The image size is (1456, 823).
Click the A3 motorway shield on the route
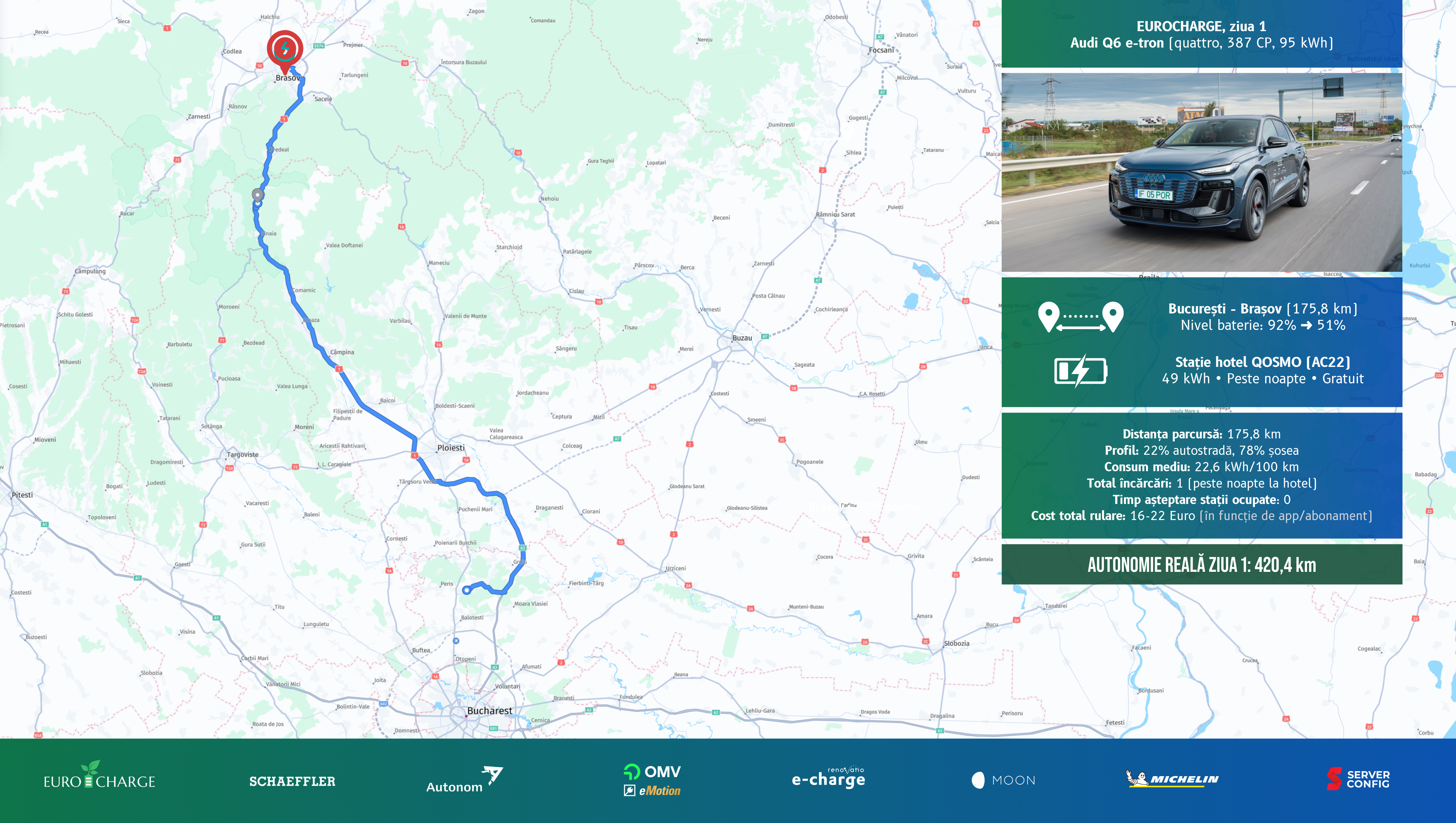(523, 548)
